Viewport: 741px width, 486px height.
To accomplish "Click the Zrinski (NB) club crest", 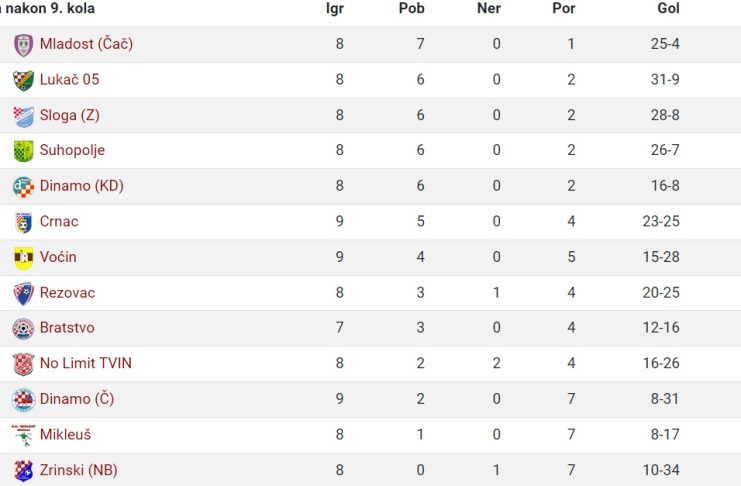I will (23, 471).
